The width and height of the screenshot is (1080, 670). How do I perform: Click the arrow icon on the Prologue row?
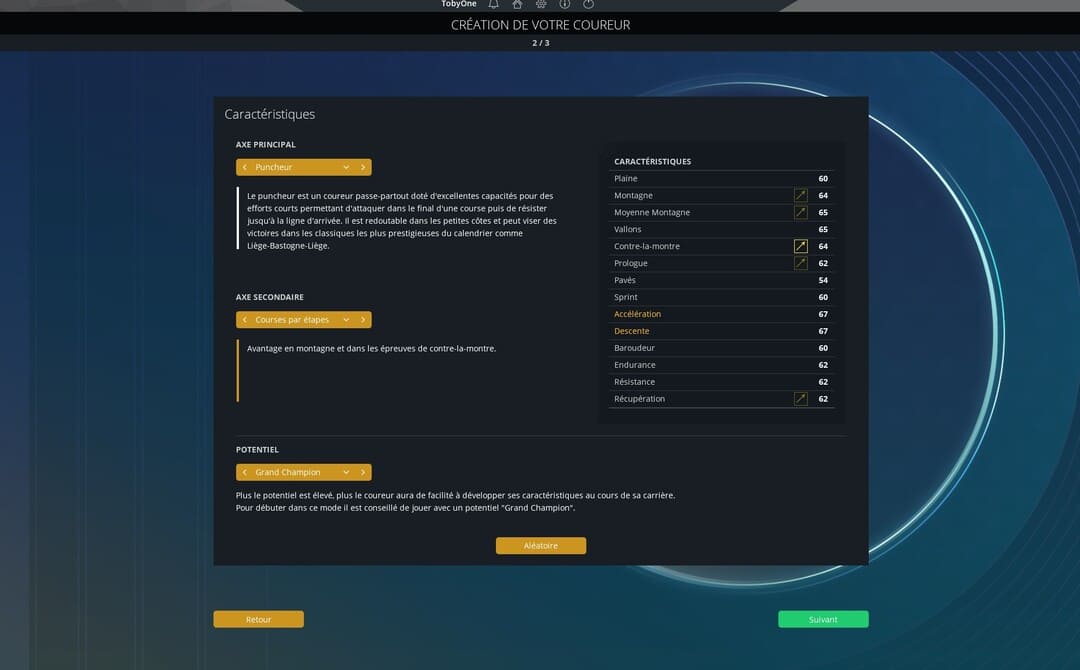pyautogui.click(x=800, y=263)
